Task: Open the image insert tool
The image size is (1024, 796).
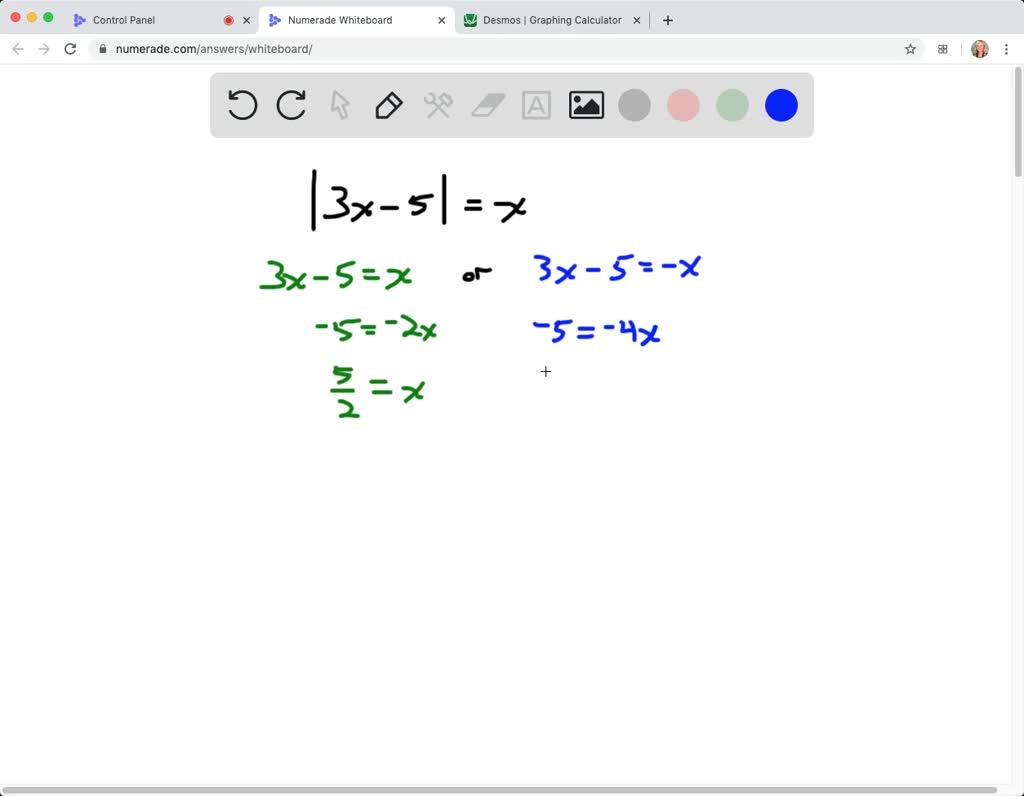Action: 585,104
